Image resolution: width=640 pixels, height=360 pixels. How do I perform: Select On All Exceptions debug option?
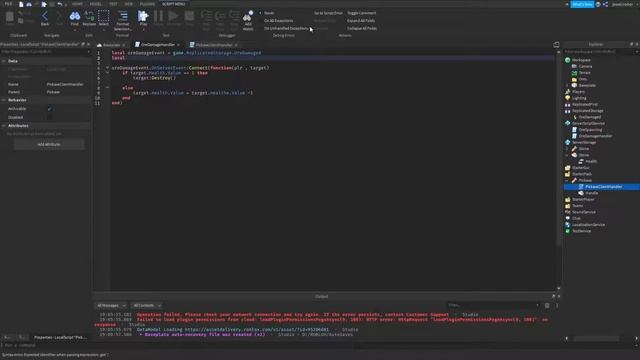coord(278,20)
